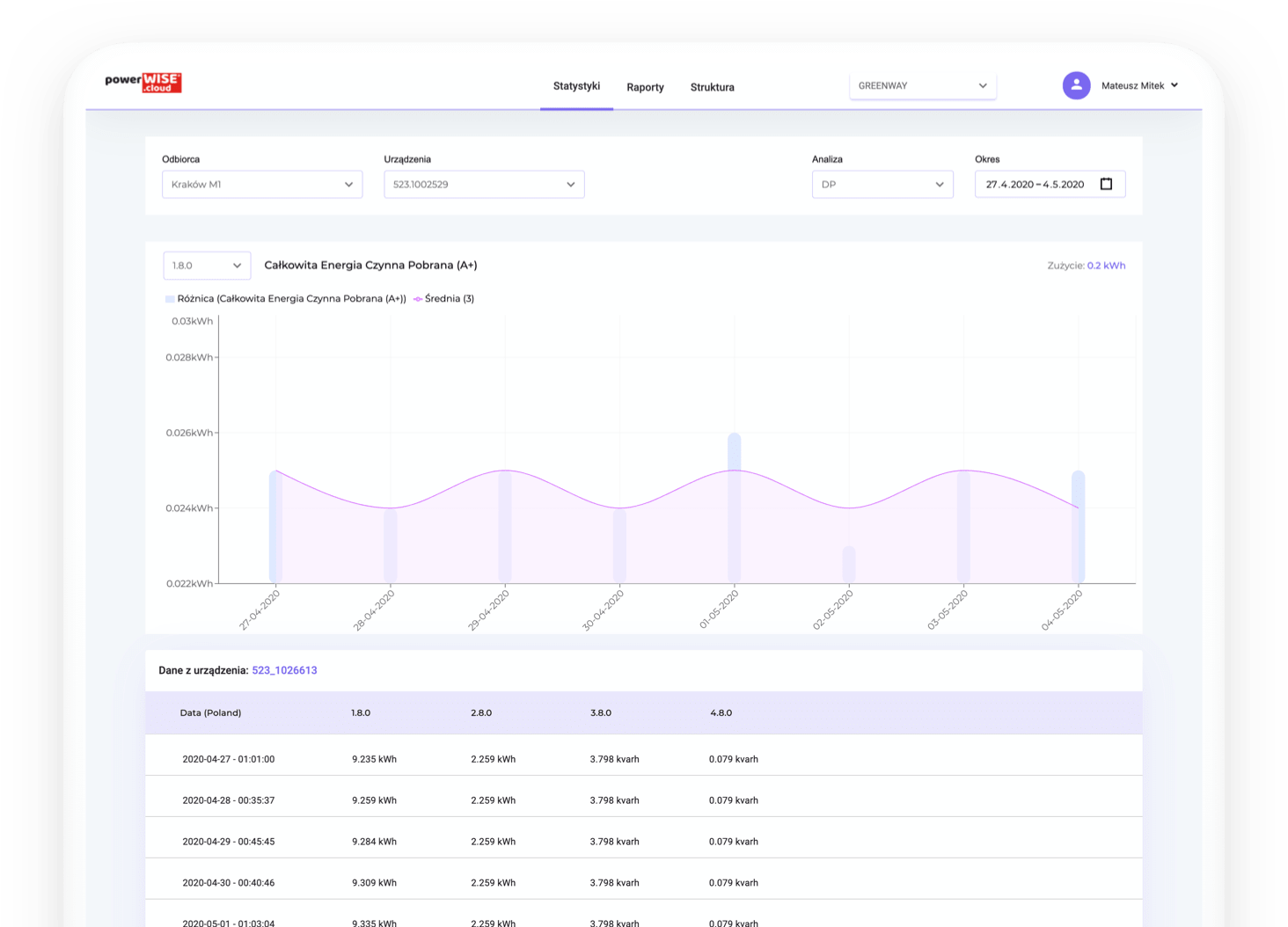Click the Zużycie 0.2 kWh value
Viewport: 1288px width, 927px height.
point(1106,266)
